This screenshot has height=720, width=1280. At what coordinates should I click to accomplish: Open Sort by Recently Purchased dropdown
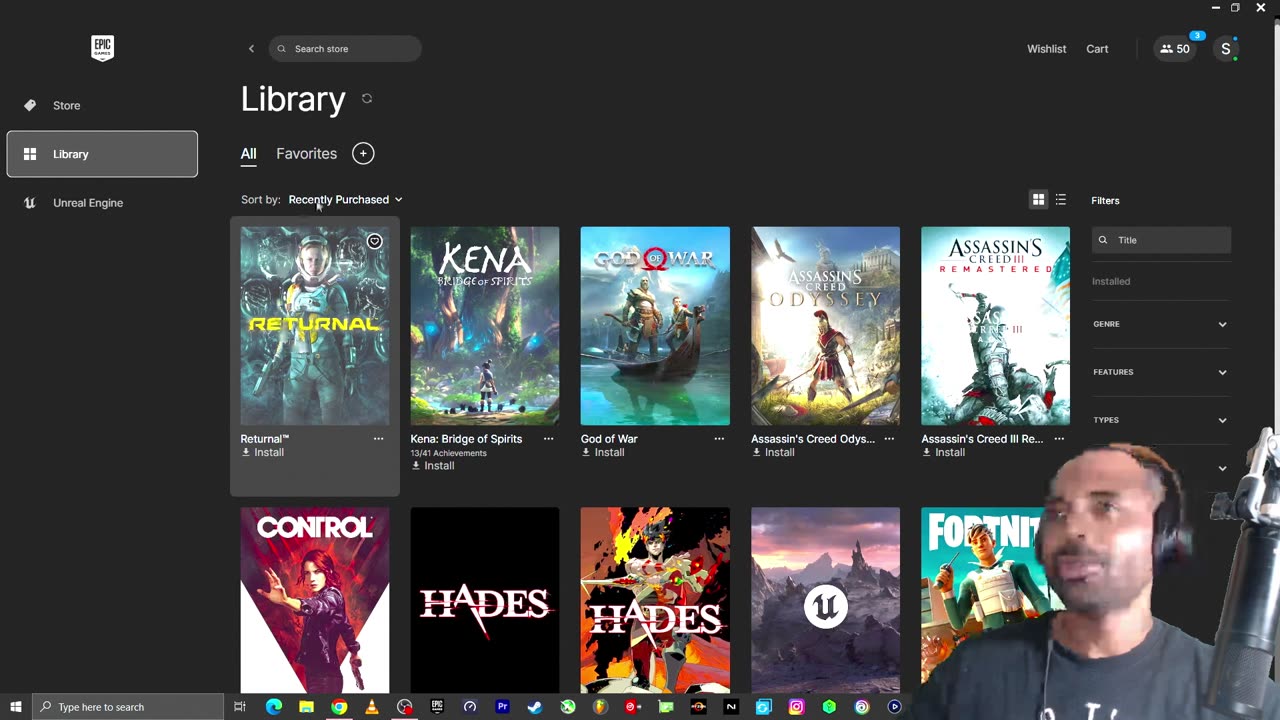[345, 199]
